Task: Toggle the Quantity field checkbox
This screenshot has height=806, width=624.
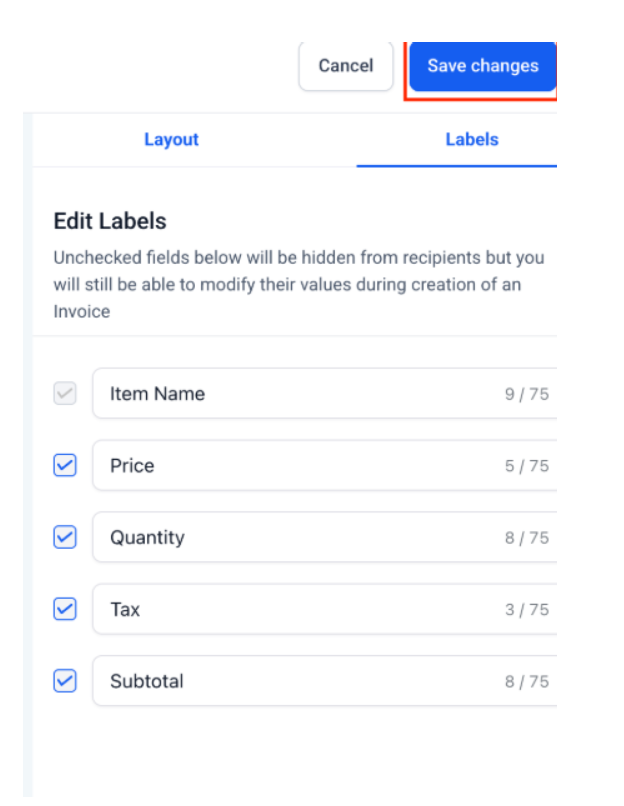Action: tap(65, 538)
